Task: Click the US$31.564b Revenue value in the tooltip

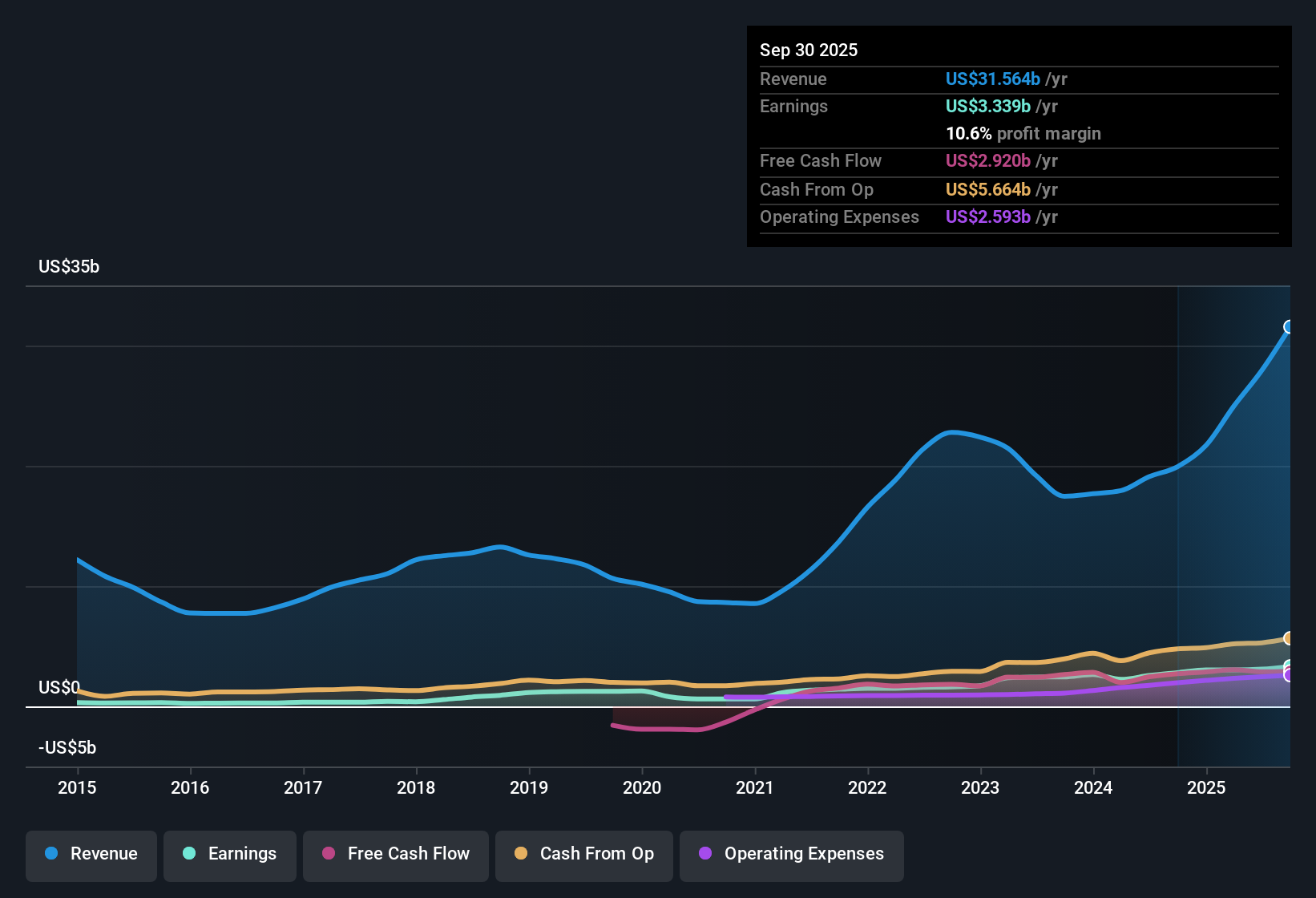Action: point(994,79)
